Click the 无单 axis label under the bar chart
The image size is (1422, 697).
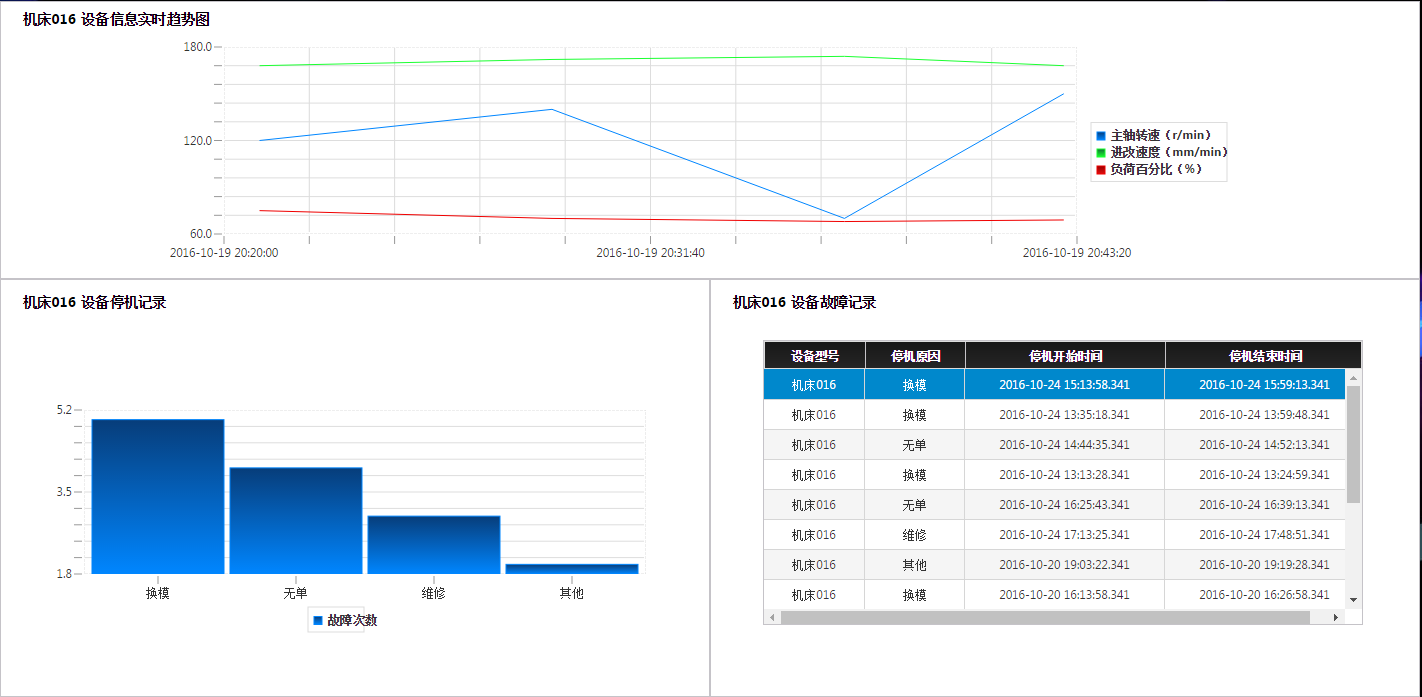click(295, 593)
